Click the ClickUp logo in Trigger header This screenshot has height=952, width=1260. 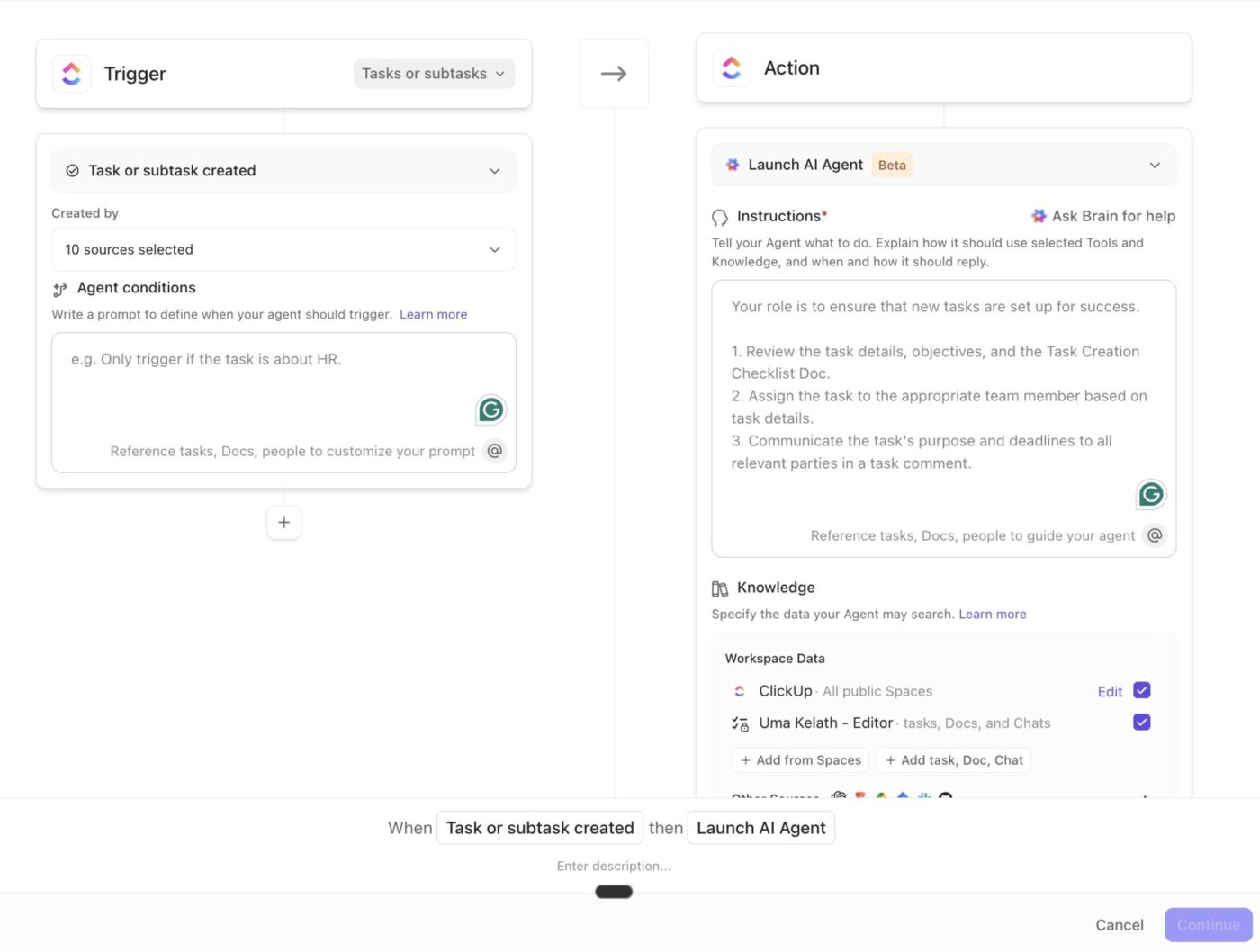pos(72,74)
